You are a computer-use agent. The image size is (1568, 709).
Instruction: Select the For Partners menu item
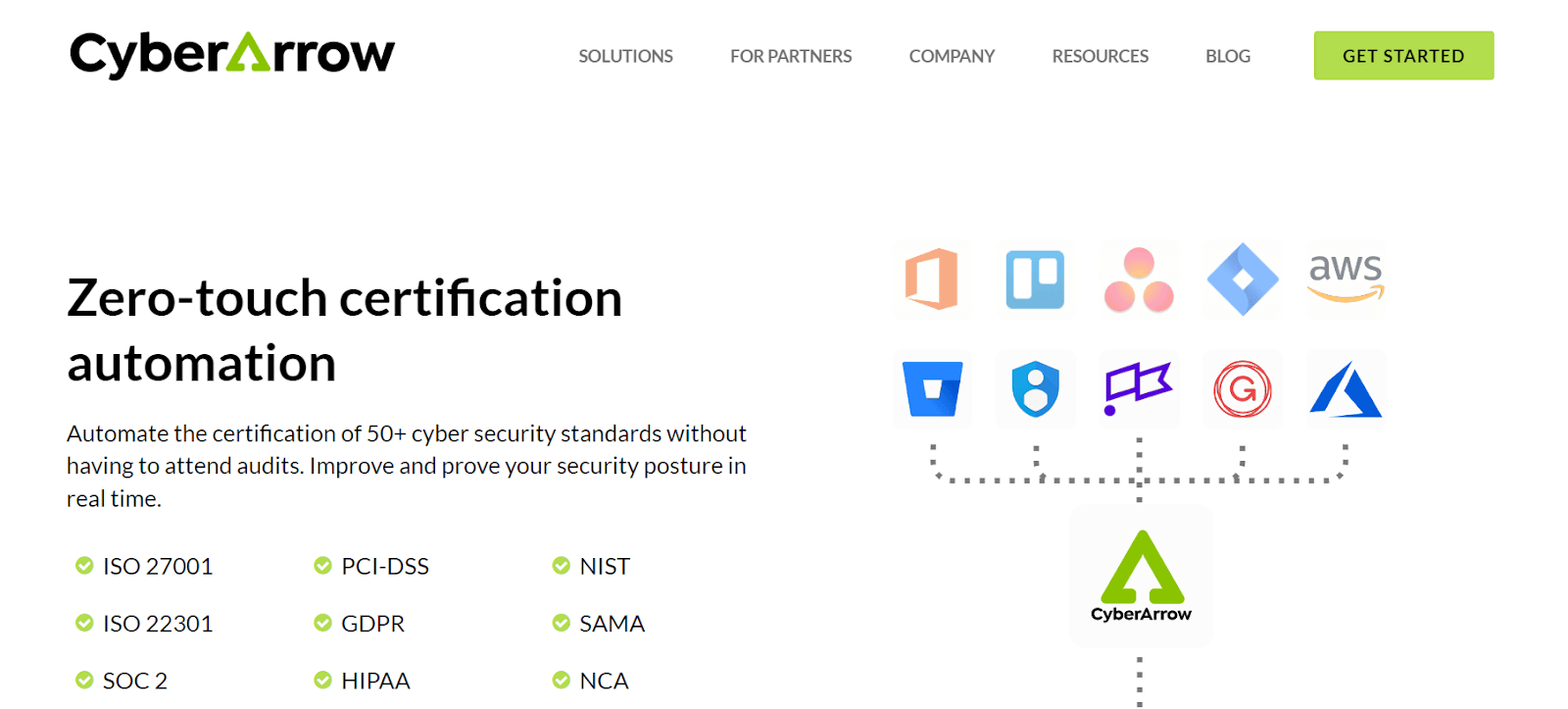[790, 56]
